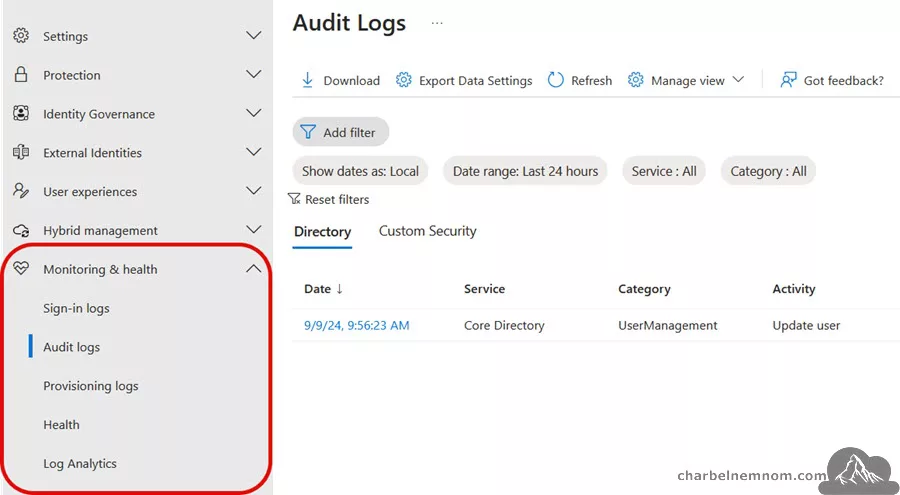Viewport: 900px width, 495px height.
Task: Expand the Hybrid management chevron
Action: (254, 230)
